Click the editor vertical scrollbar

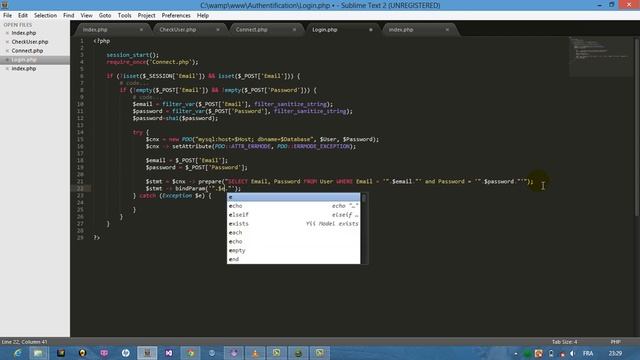coord(637,127)
